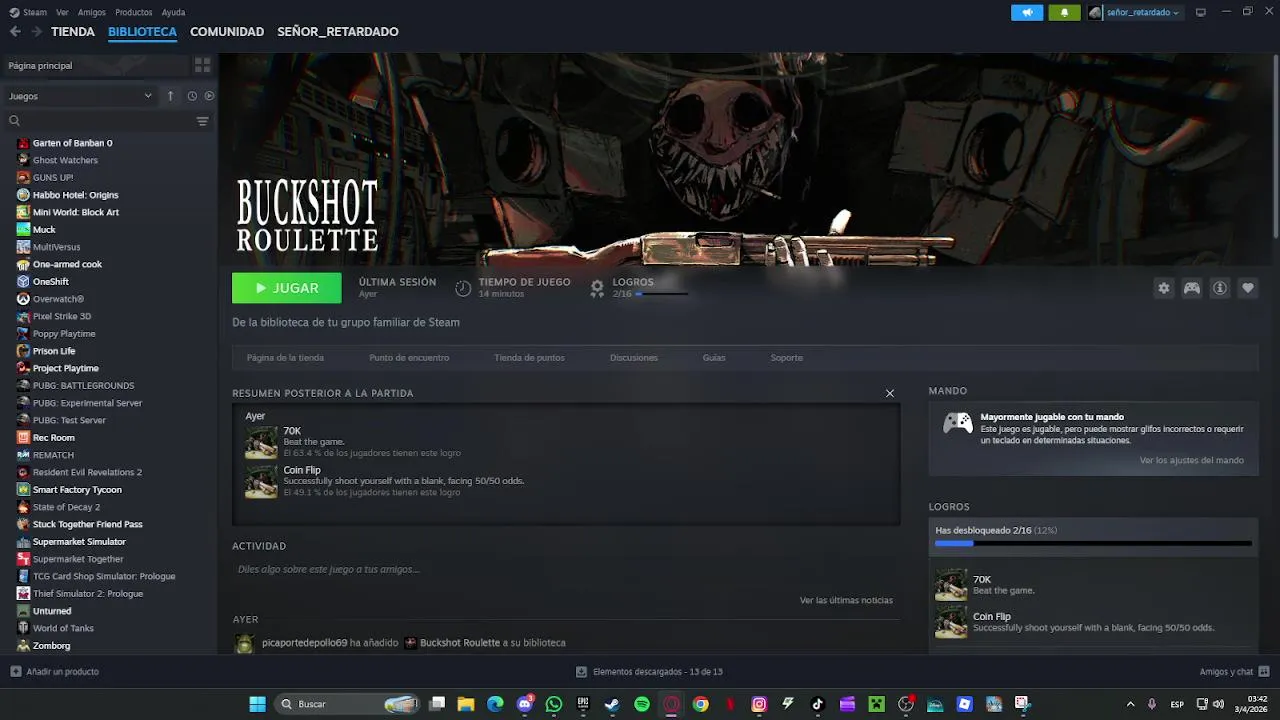Open the downloads status bar entry
Viewport: 1280px width, 720px height.
tap(649, 672)
